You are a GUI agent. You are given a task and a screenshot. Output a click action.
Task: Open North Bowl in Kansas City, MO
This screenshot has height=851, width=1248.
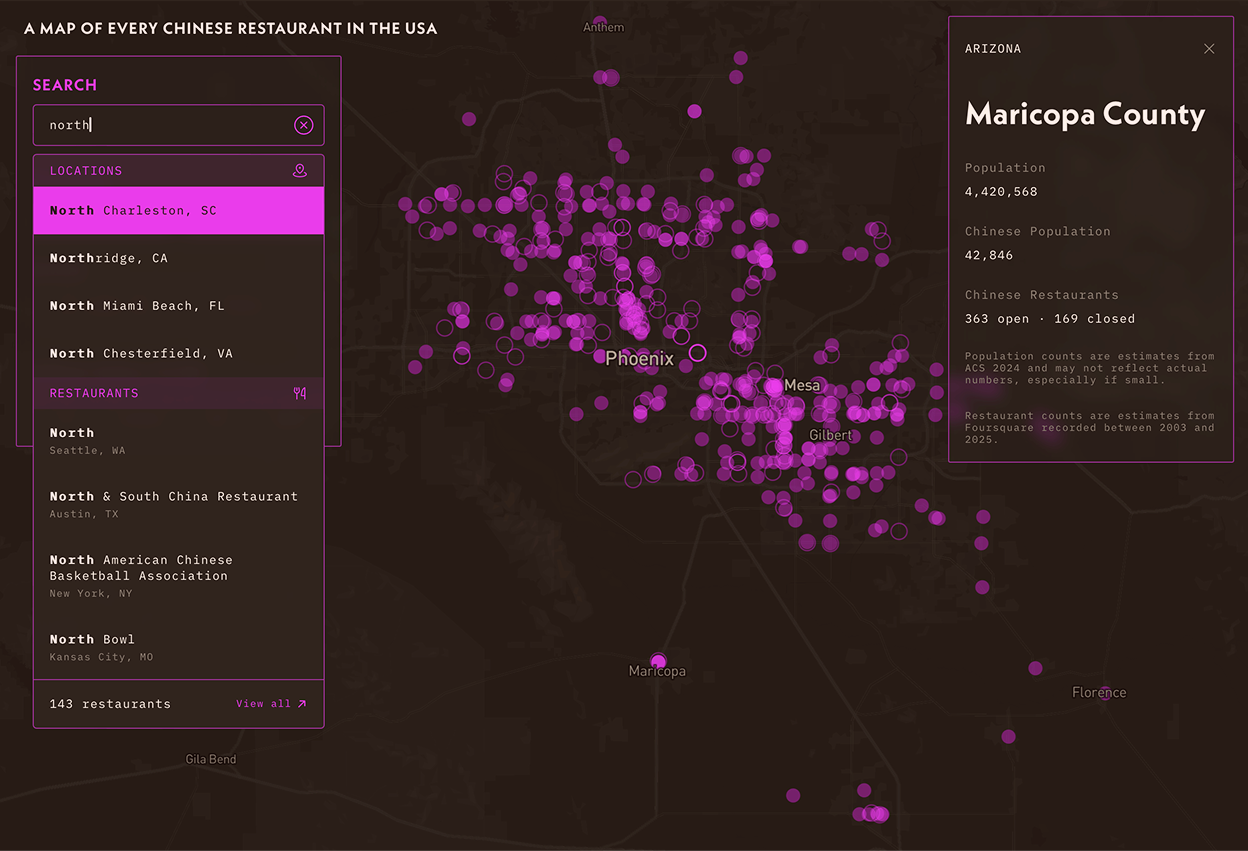point(179,647)
